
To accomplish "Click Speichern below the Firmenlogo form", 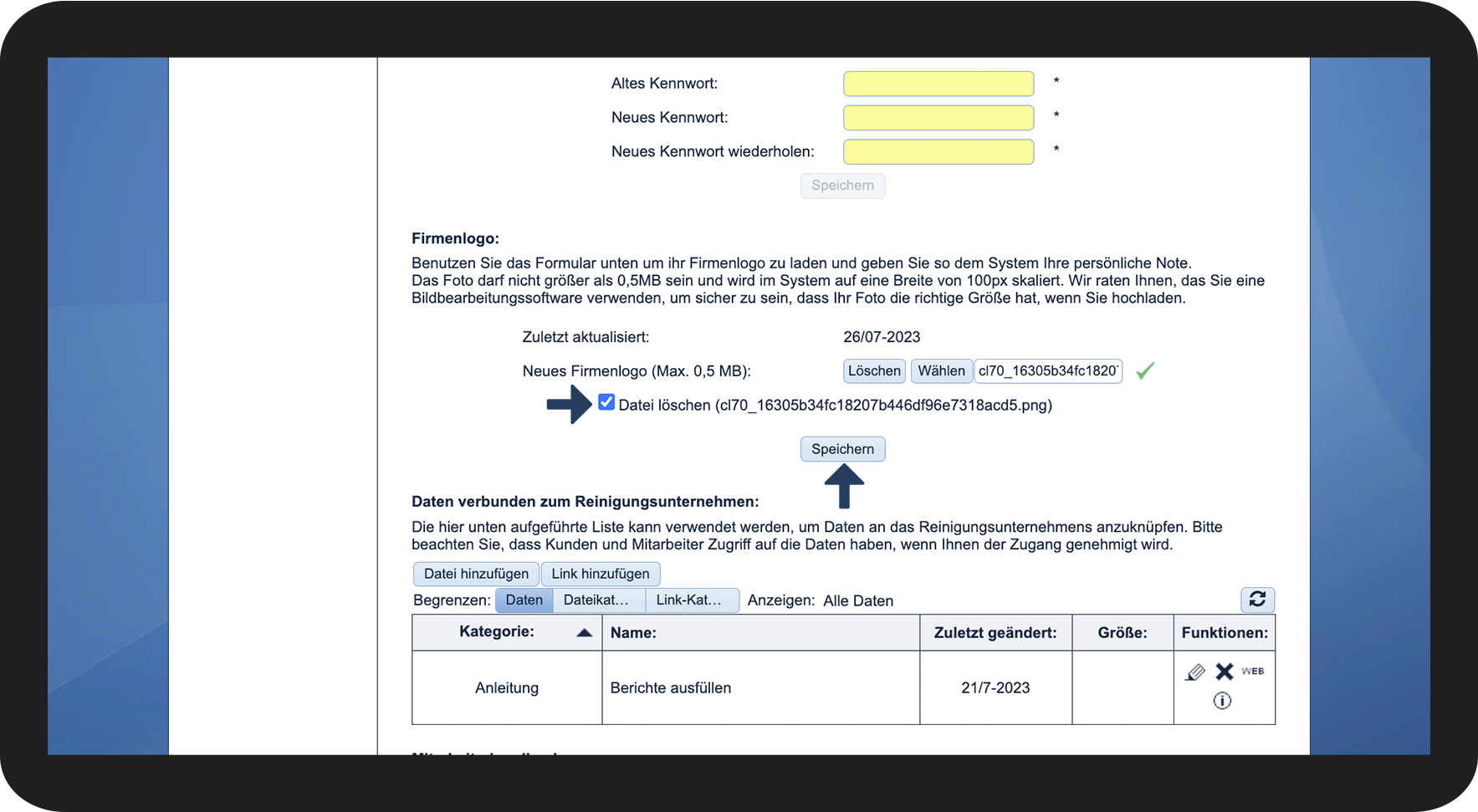I will [x=842, y=449].
